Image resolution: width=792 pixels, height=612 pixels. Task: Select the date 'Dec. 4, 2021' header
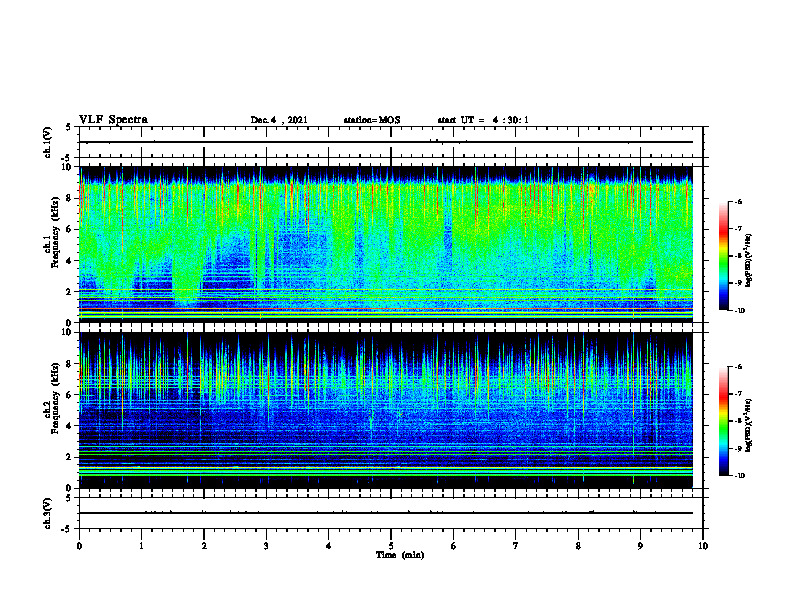pos(279,120)
